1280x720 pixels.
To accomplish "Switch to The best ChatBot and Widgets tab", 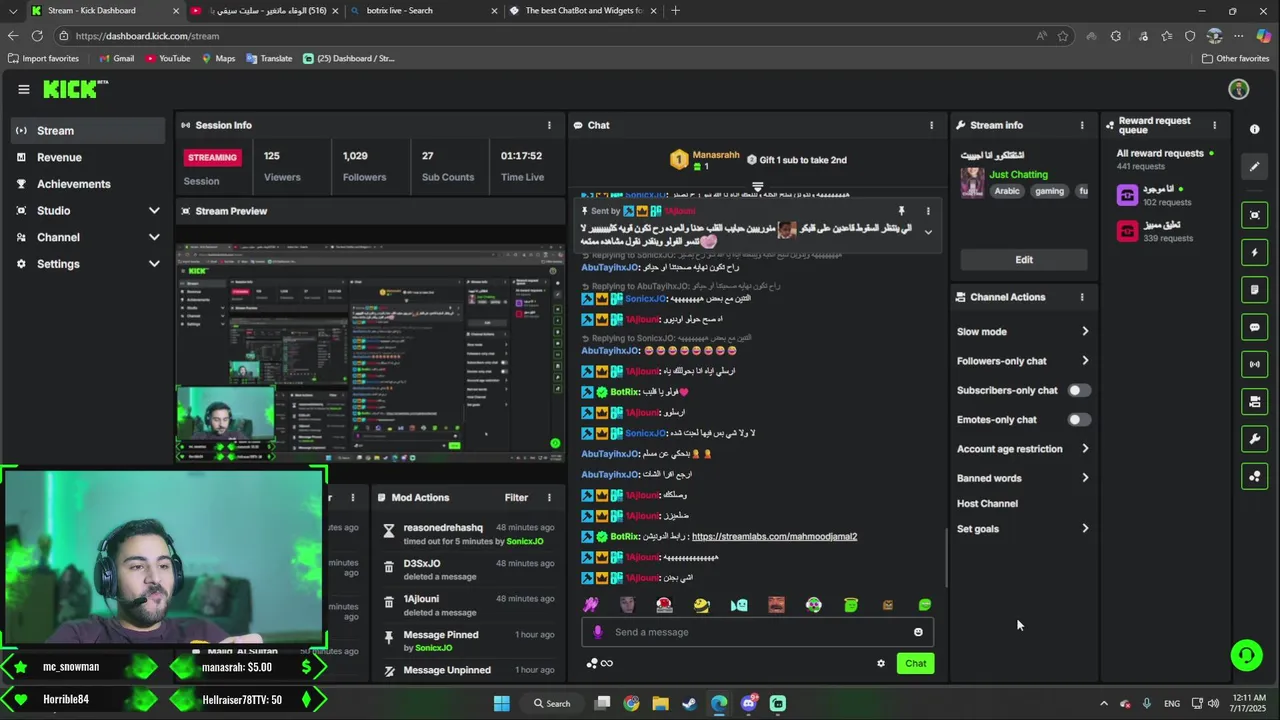I will tap(583, 11).
